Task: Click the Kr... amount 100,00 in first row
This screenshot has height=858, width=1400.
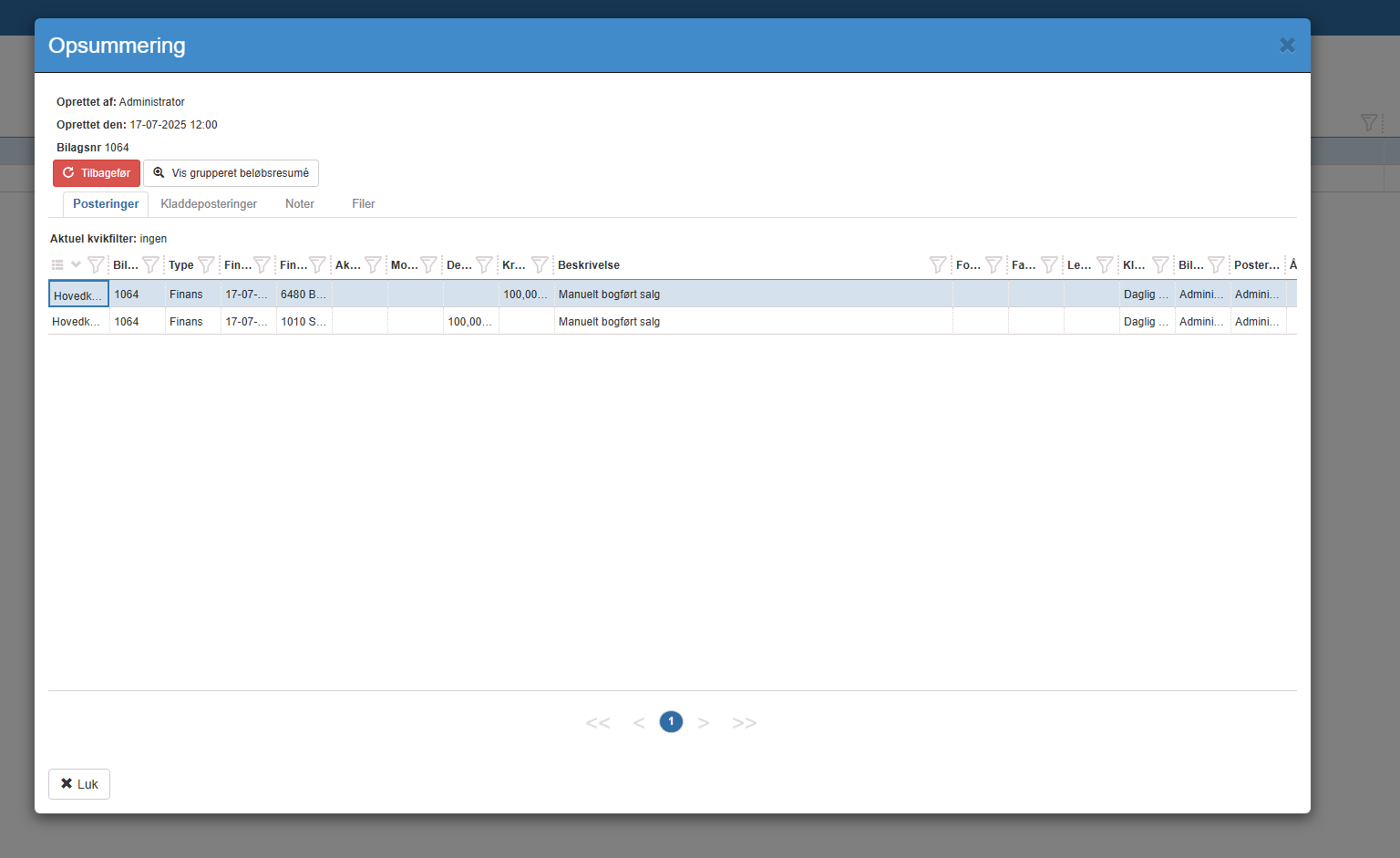Action: [x=526, y=295]
